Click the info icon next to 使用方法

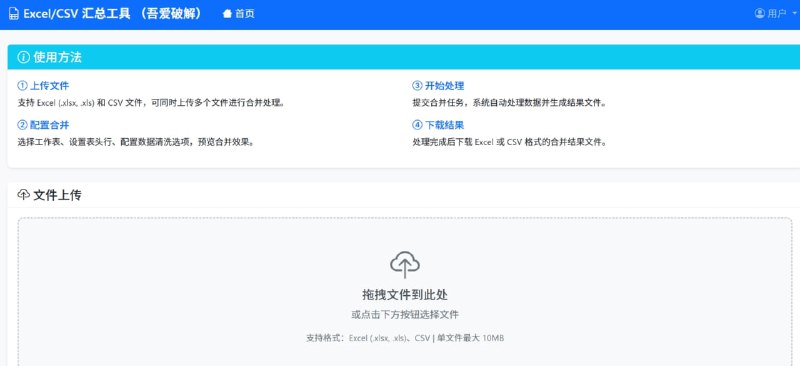click(23, 57)
